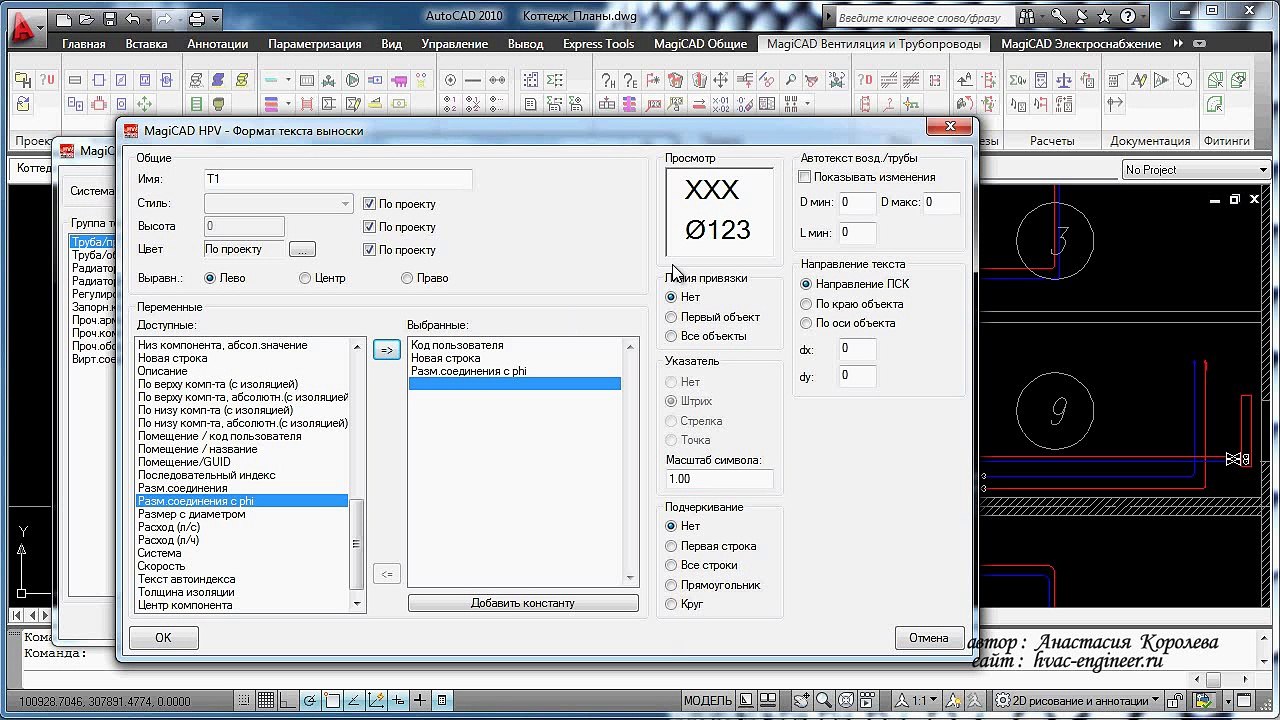This screenshot has width=1280, height=720.
Task: Click the Dynamic input icon in status bar
Action: pyautogui.click(x=398, y=701)
